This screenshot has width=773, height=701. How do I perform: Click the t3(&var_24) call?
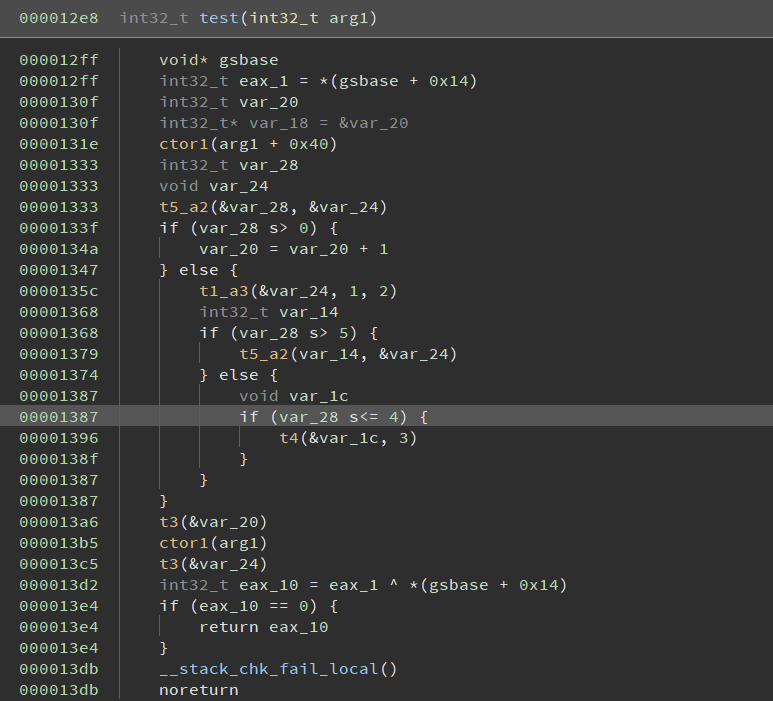[x=213, y=564]
